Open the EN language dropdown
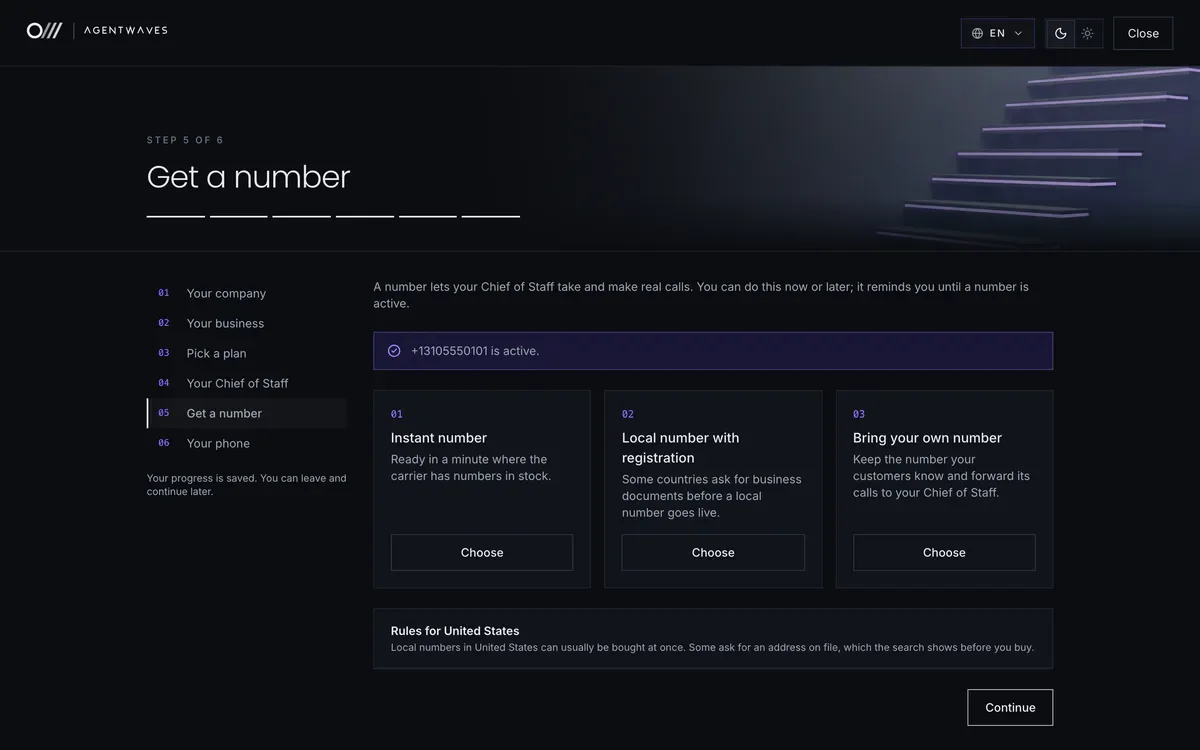 point(998,33)
